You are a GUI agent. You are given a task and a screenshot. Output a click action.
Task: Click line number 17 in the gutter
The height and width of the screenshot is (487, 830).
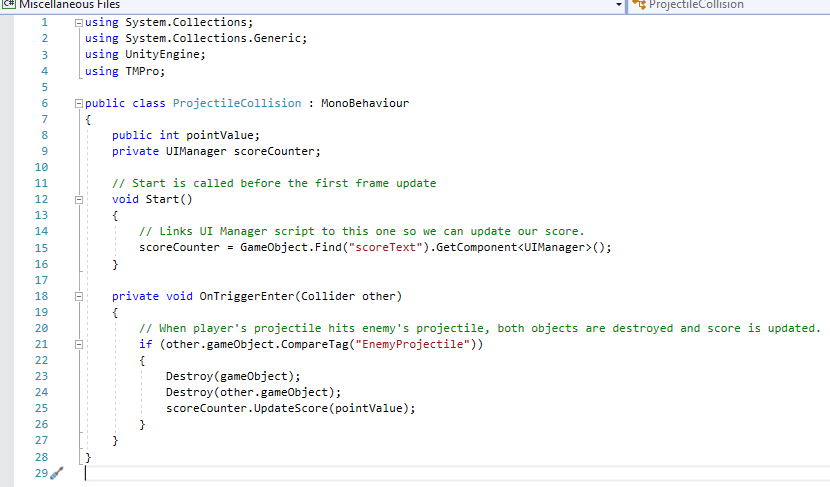41,280
